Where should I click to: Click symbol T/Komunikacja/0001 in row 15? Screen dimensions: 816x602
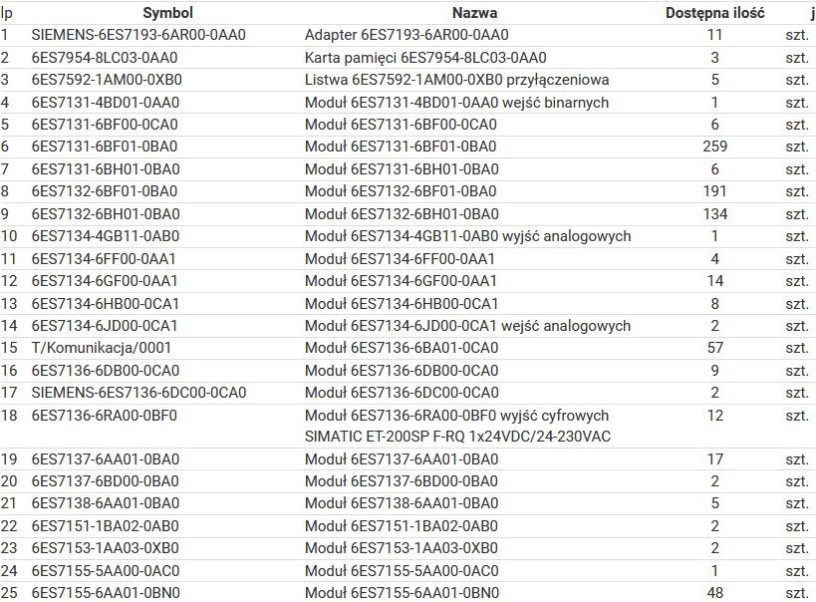[101, 348]
